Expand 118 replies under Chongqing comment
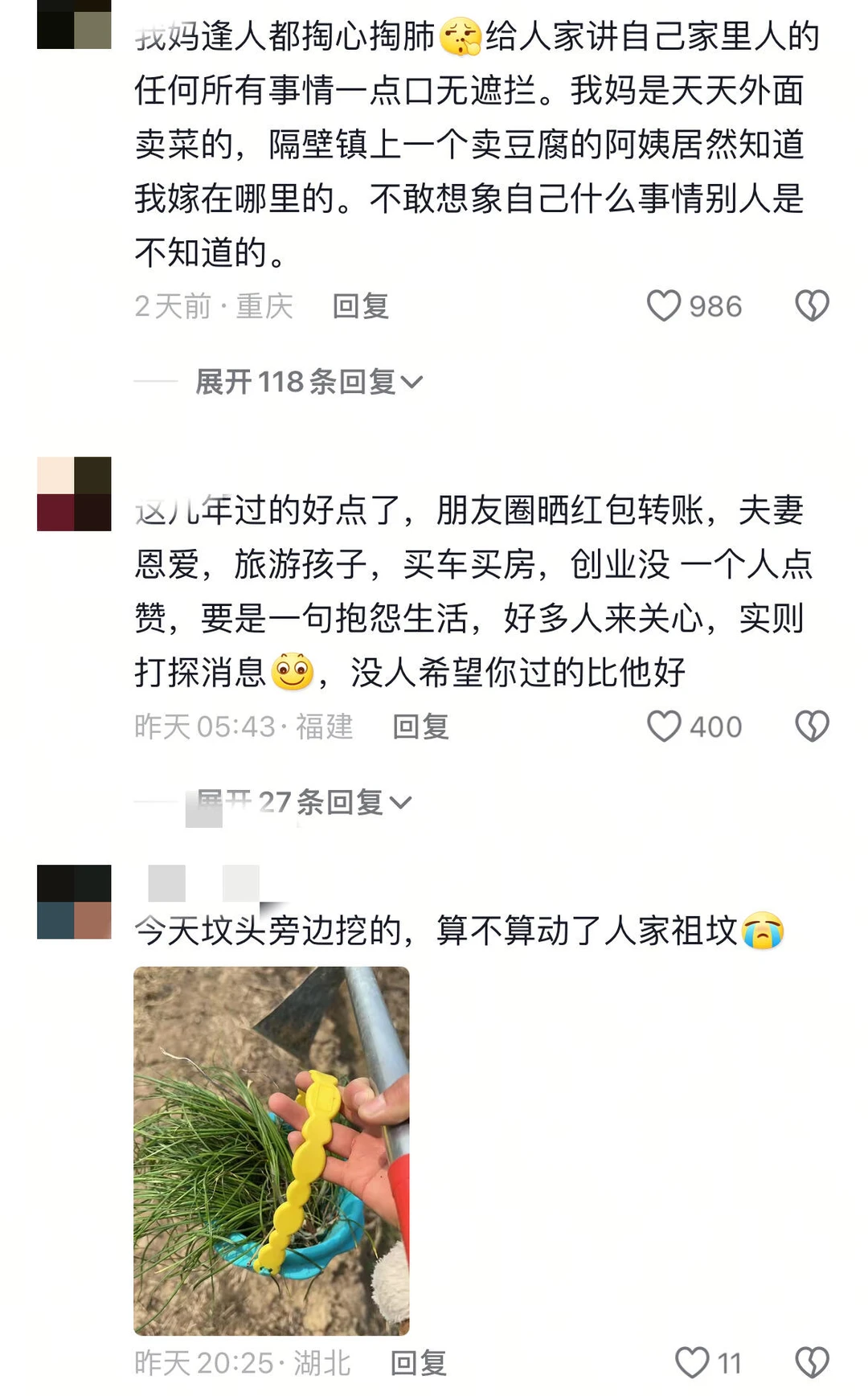 (309, 382)
